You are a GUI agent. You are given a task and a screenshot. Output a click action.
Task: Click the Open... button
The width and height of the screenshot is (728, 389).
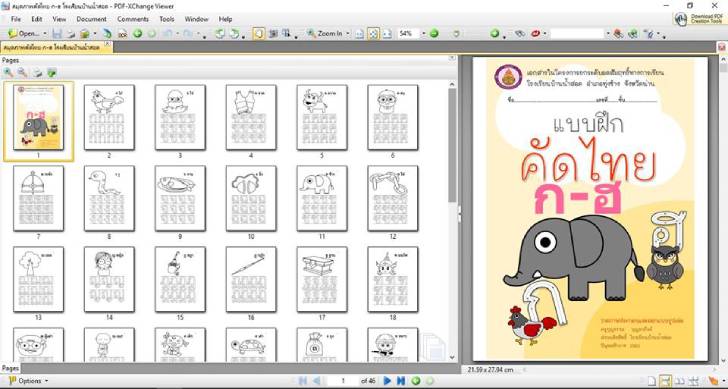(24, 33)
